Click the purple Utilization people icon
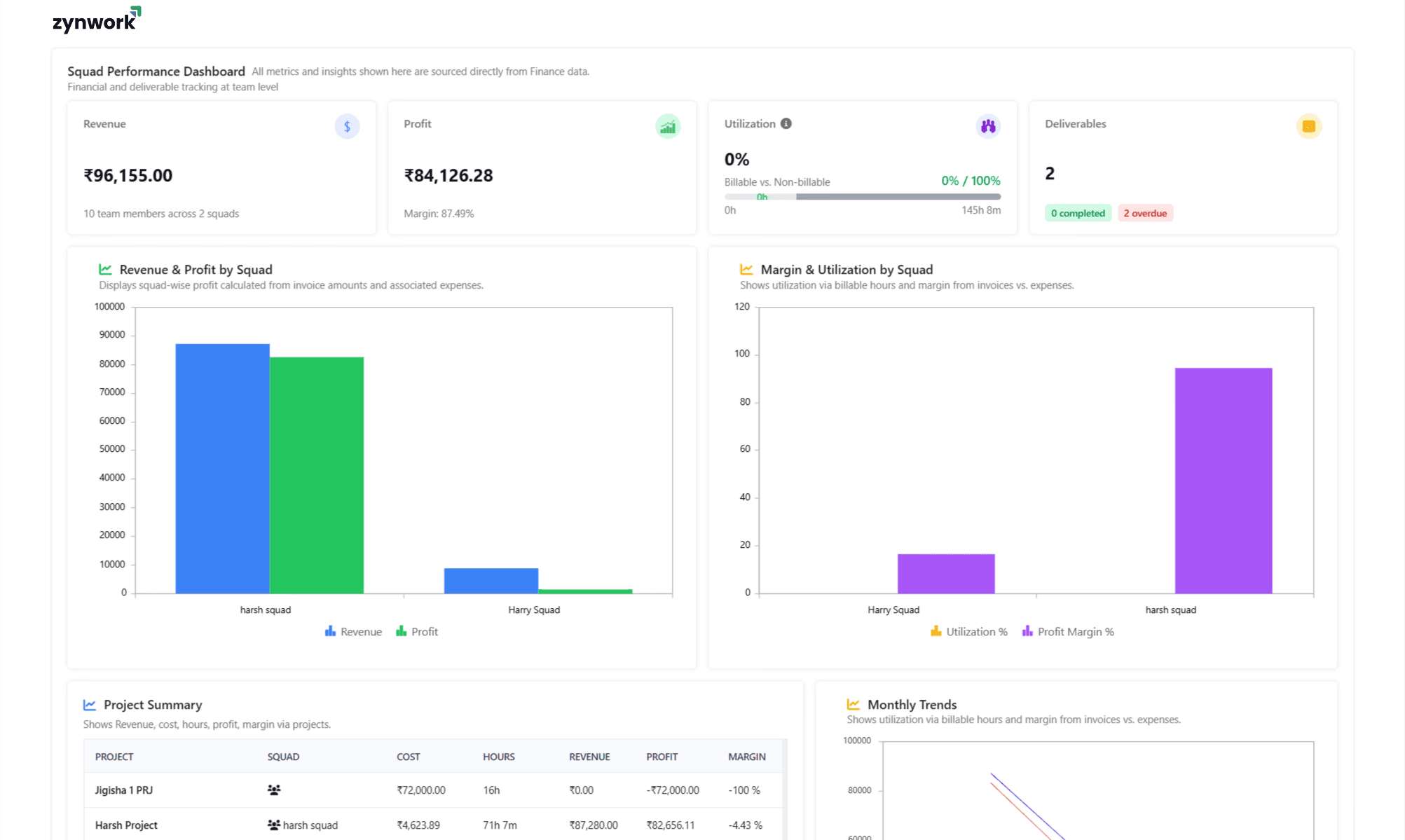The height and width of the screenshot is (840, 1405). tap(988, 127)
